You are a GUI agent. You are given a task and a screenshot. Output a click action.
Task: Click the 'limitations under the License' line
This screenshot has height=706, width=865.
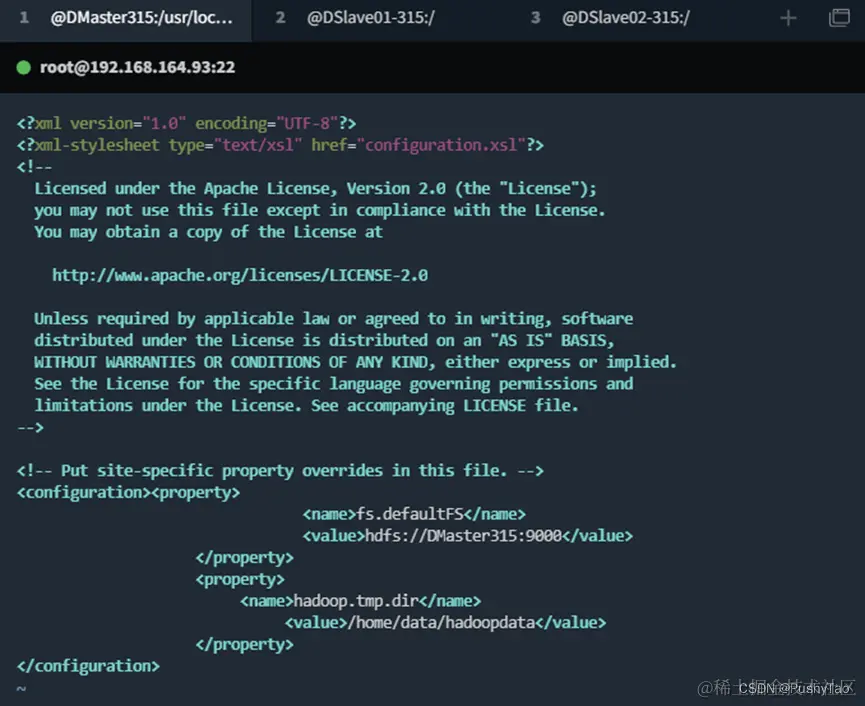pos(307,406)
